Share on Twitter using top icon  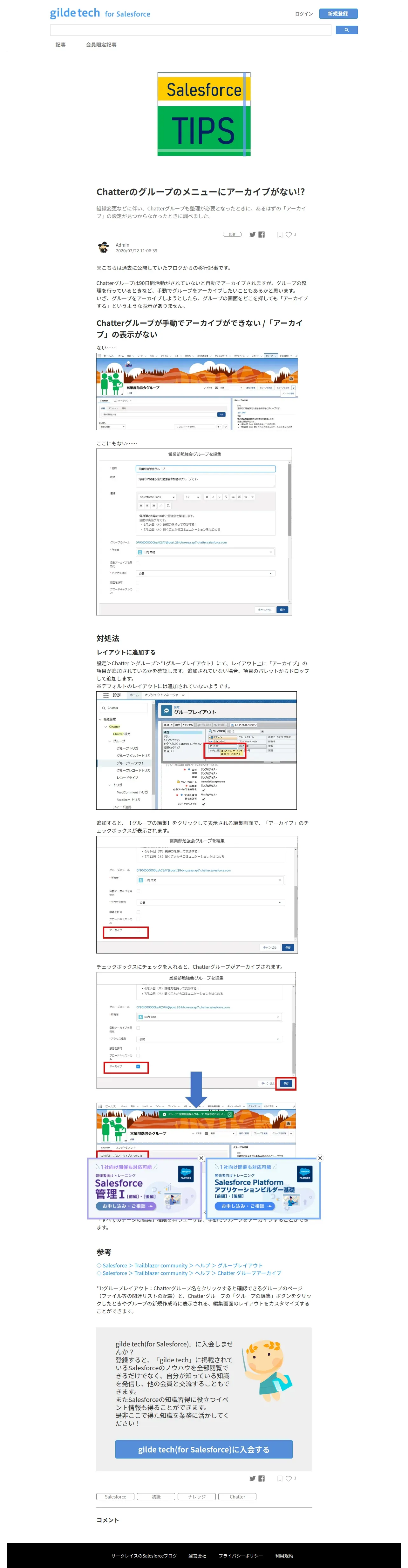tap(252, 234)
